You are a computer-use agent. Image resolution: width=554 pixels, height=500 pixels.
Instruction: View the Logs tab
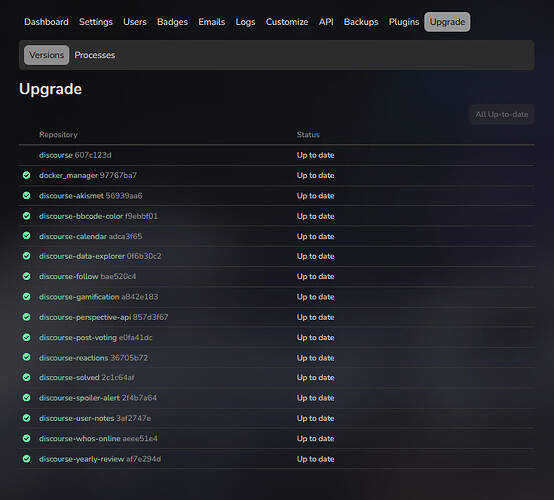click(x=245, y=22)
